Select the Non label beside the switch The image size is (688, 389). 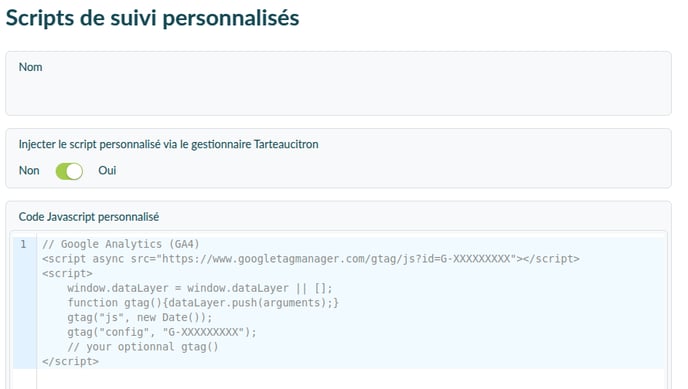[29, 171]
